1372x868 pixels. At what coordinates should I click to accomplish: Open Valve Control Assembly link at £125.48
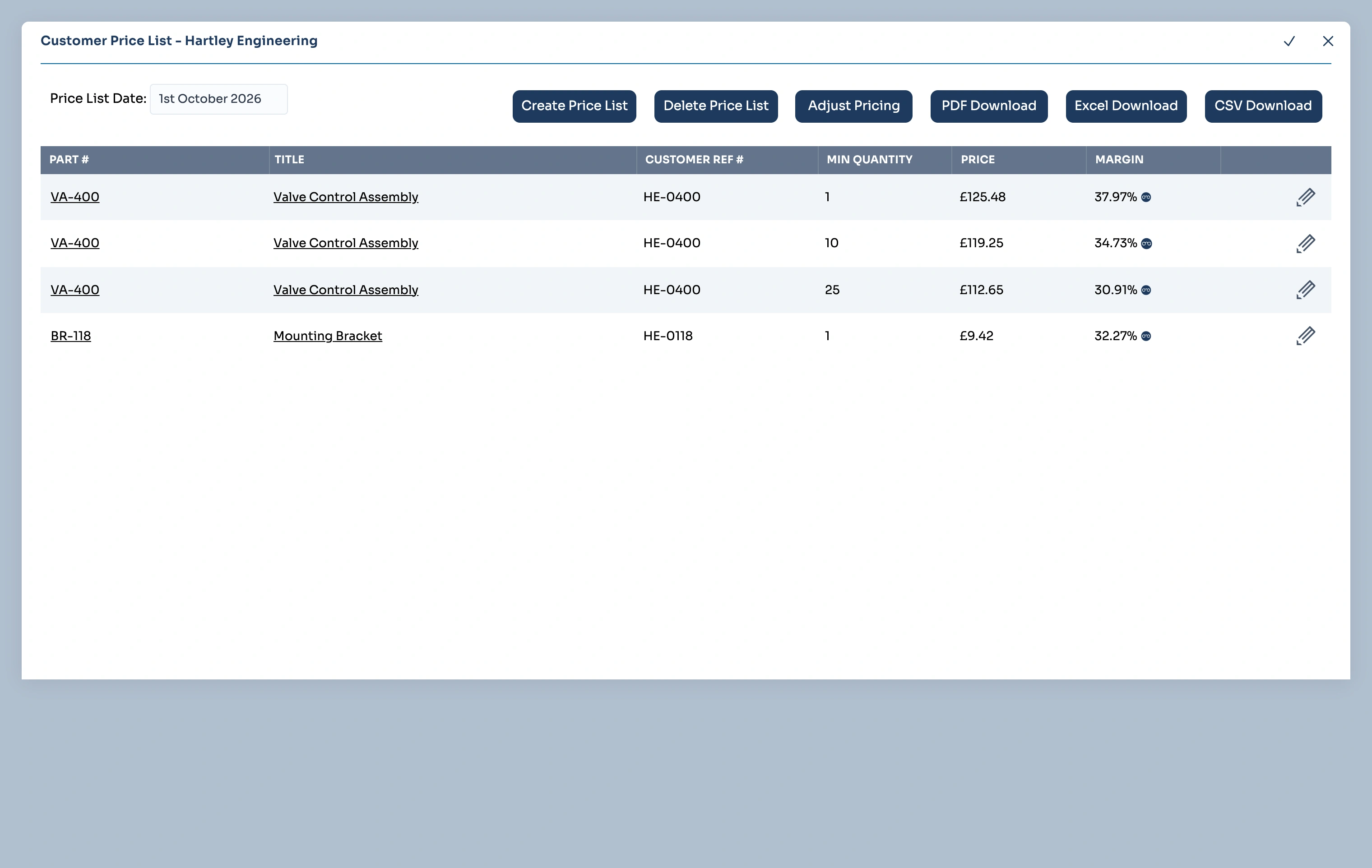click(x=346, y=197)
